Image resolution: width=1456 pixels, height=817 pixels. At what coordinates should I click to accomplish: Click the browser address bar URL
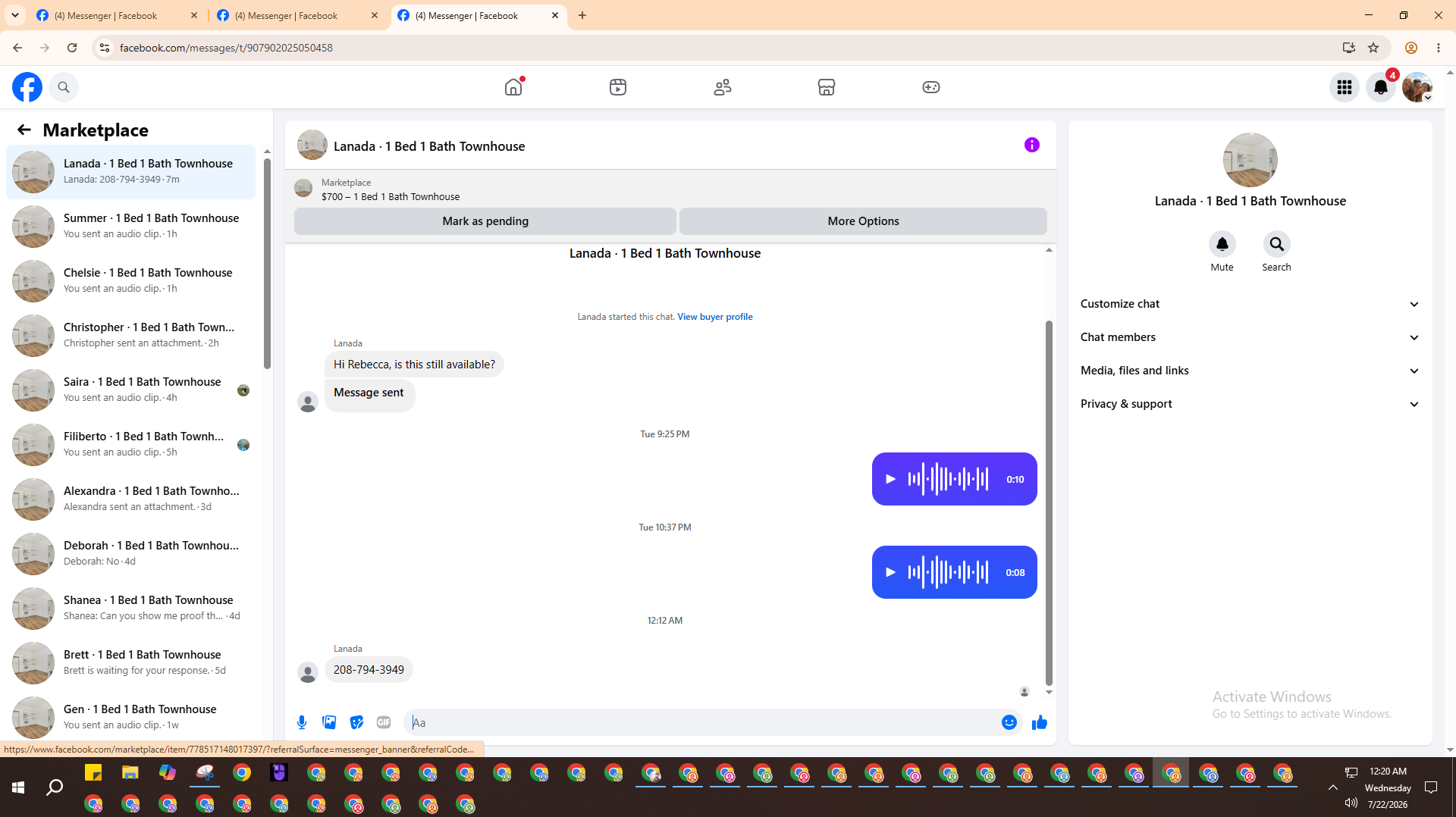226,48
